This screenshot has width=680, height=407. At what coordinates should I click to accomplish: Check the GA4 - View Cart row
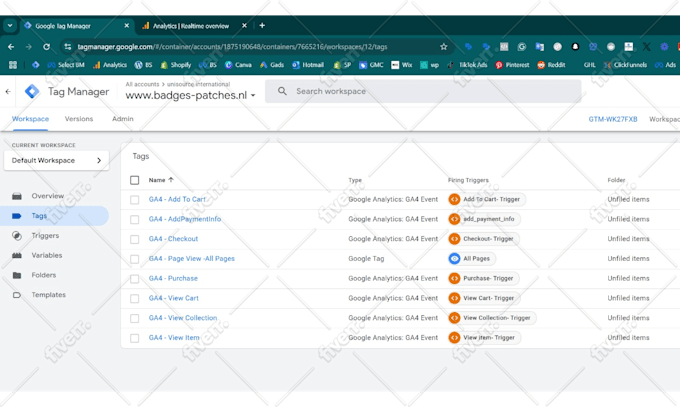(134, 299)
